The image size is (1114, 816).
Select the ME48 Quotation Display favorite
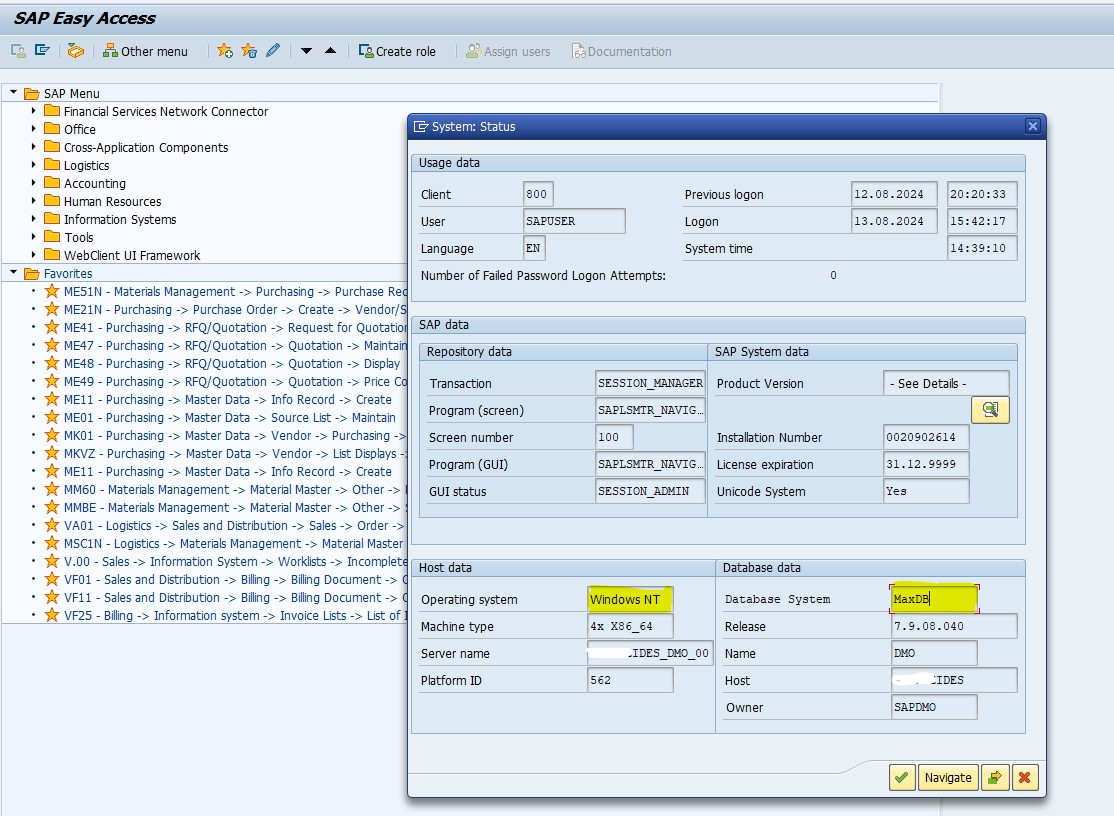[232, 364]
